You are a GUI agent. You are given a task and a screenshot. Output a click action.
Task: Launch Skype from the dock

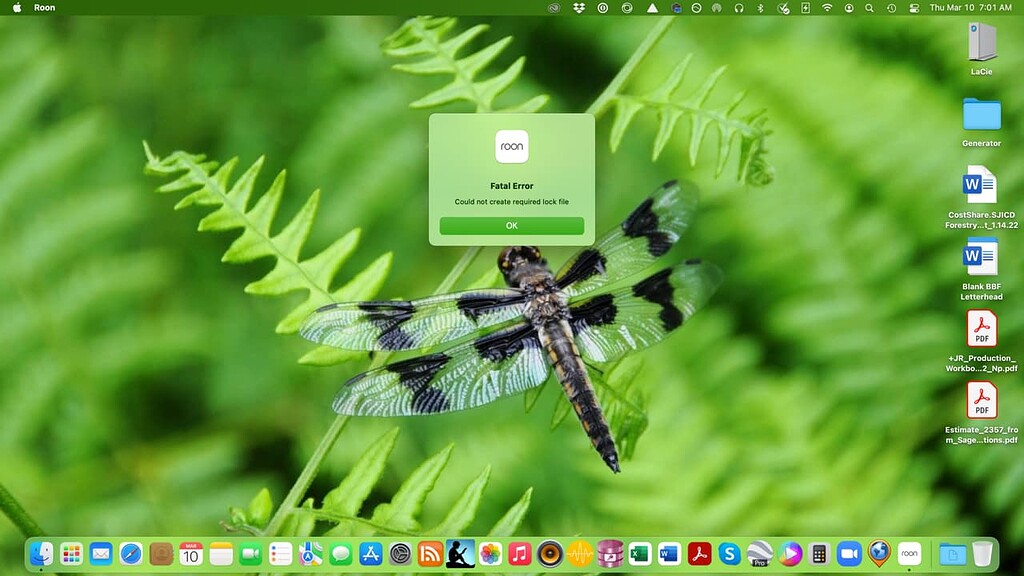point(729,553)
